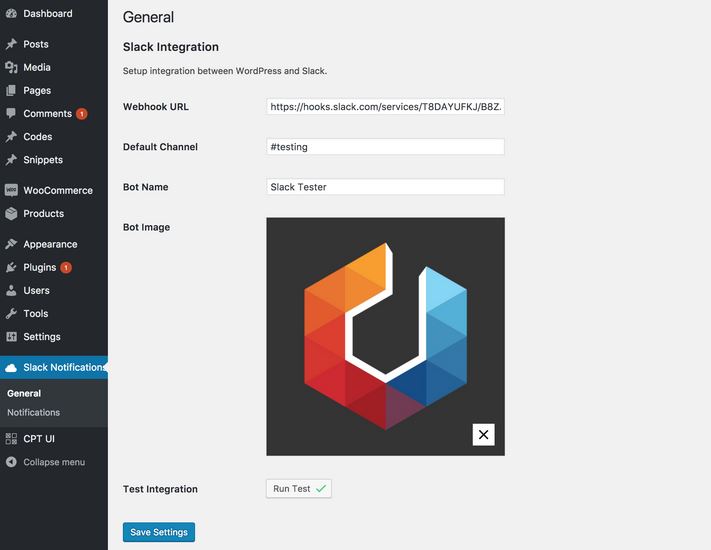
Task: Go to Posts menu item
Action: coord(54,44)
